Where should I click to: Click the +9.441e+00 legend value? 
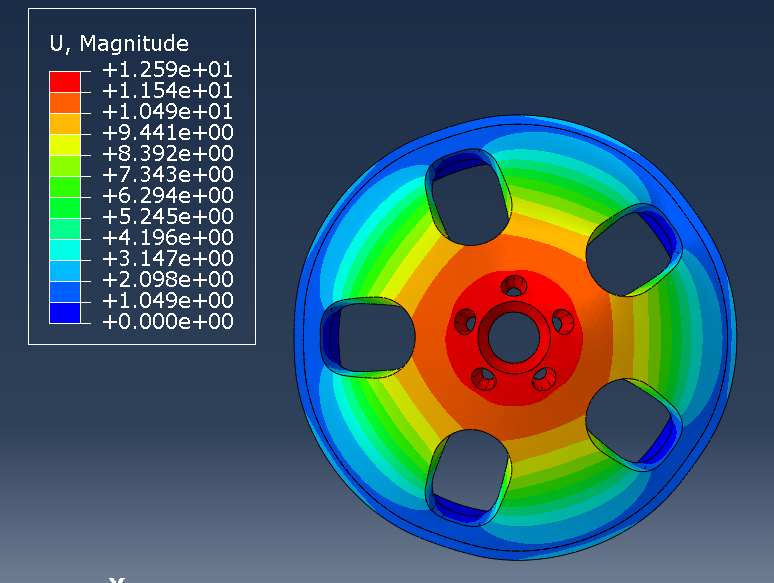pyautogui.click(x=167, y=133)
